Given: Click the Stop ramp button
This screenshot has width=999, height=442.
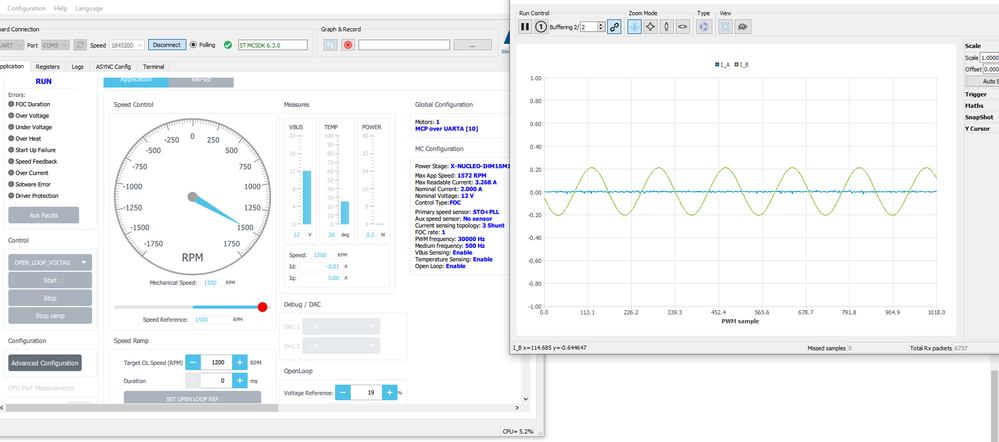Looking at the screenshot, I should [50, 316].
